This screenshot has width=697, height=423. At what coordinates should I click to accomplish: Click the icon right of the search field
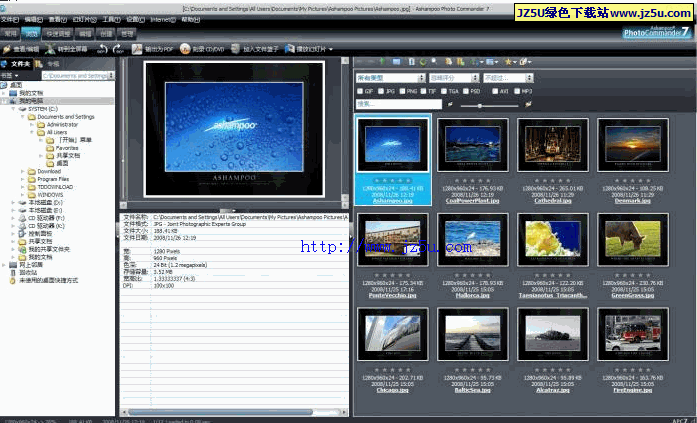(x=450, y=104)
